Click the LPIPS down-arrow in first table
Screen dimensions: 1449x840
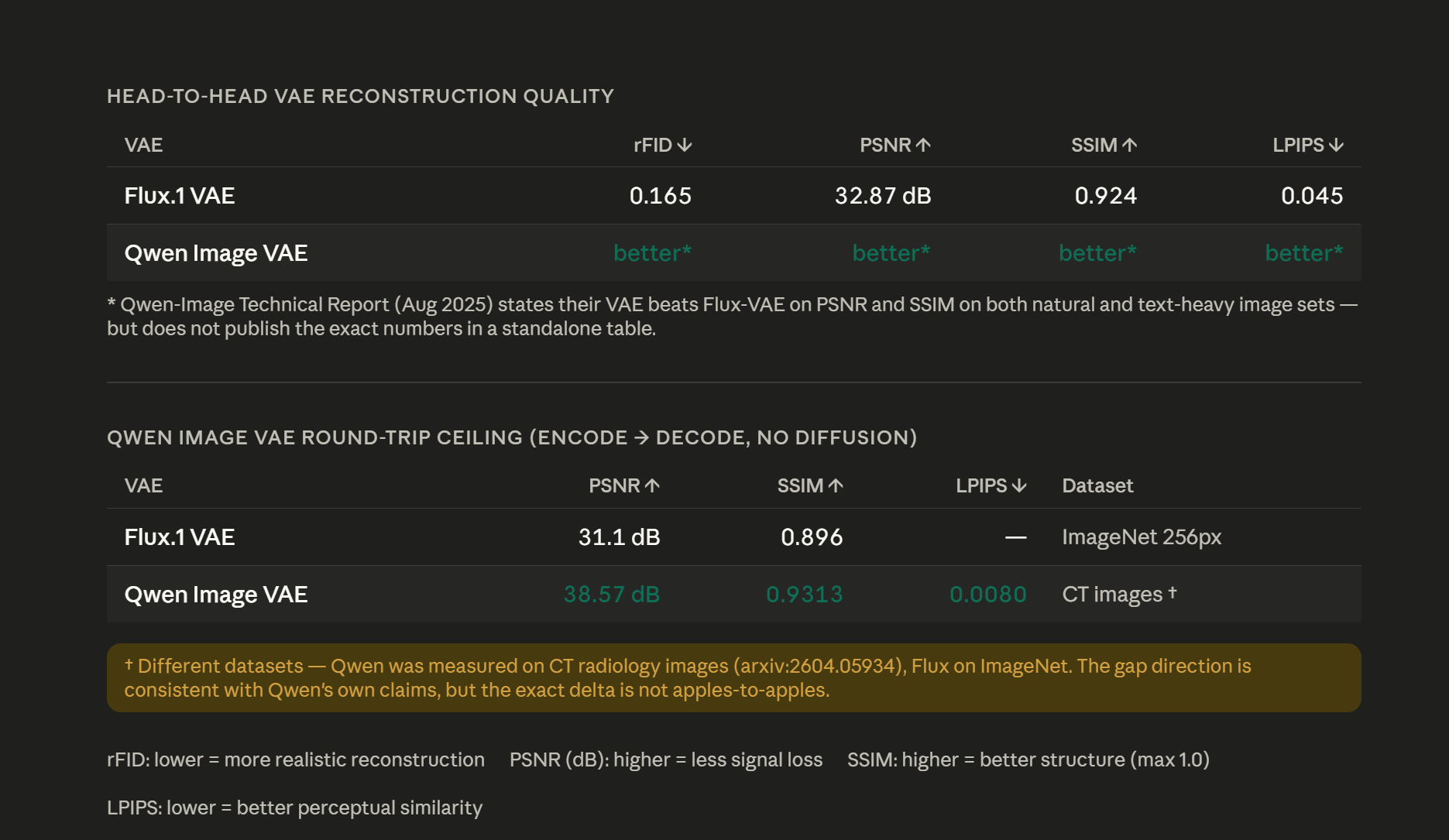coord(1336,146)
